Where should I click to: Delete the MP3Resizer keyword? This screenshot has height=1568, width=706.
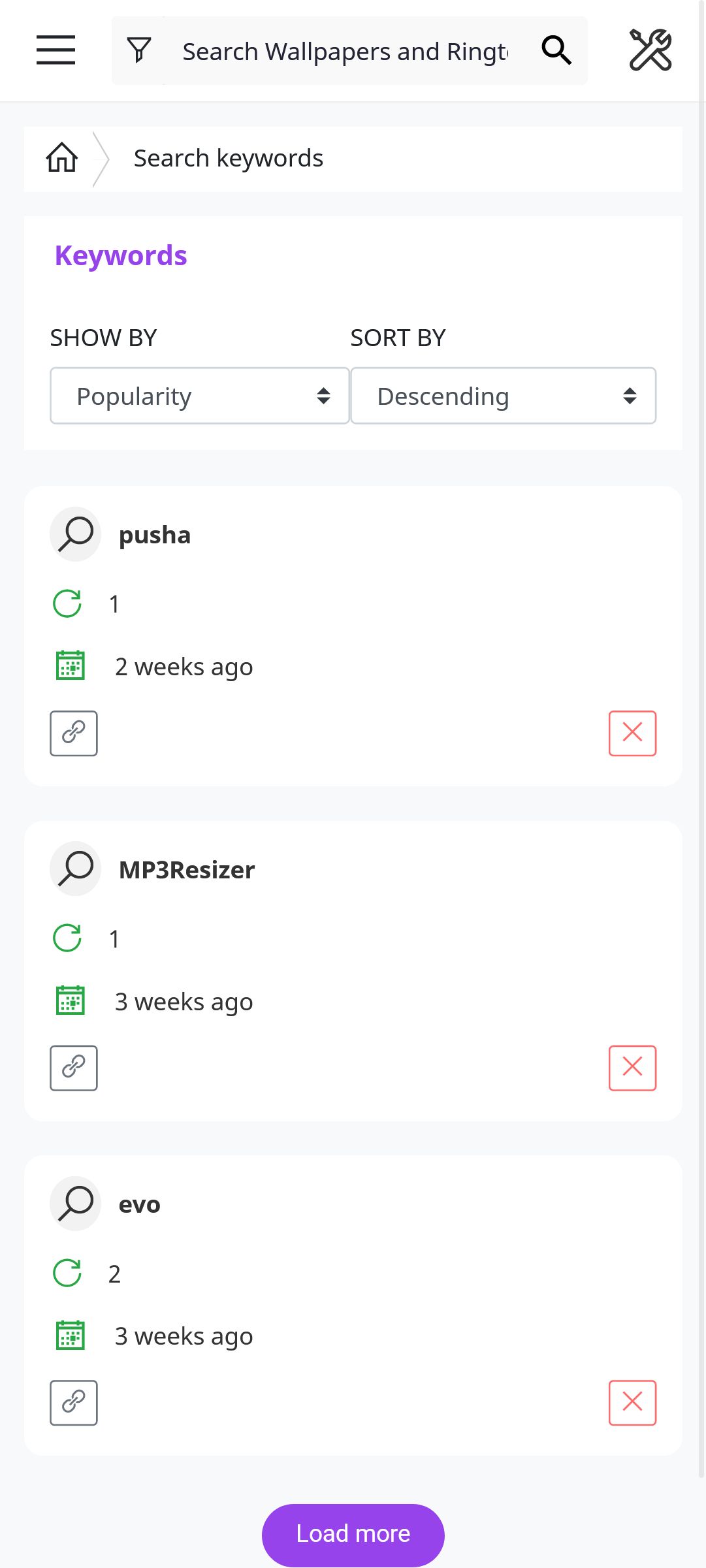pos(632,1068)
